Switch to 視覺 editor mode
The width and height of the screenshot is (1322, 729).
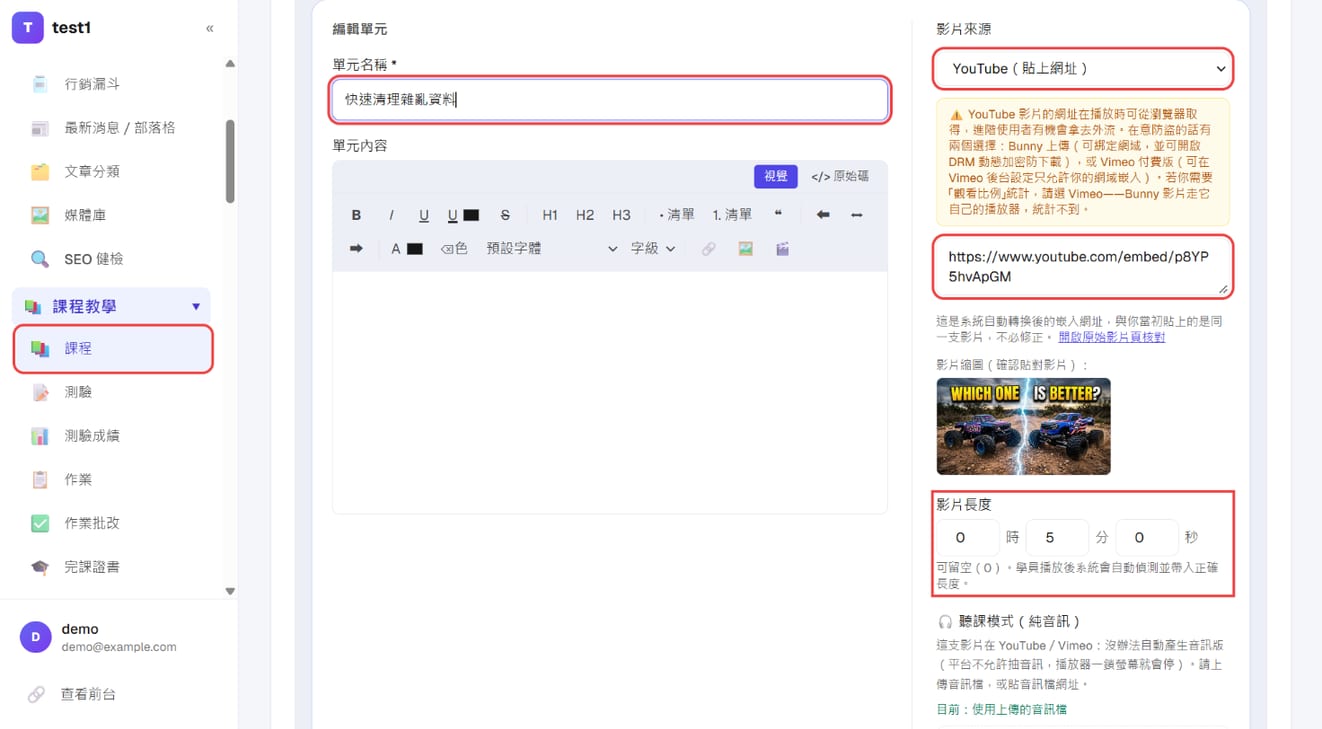point(775,176)
